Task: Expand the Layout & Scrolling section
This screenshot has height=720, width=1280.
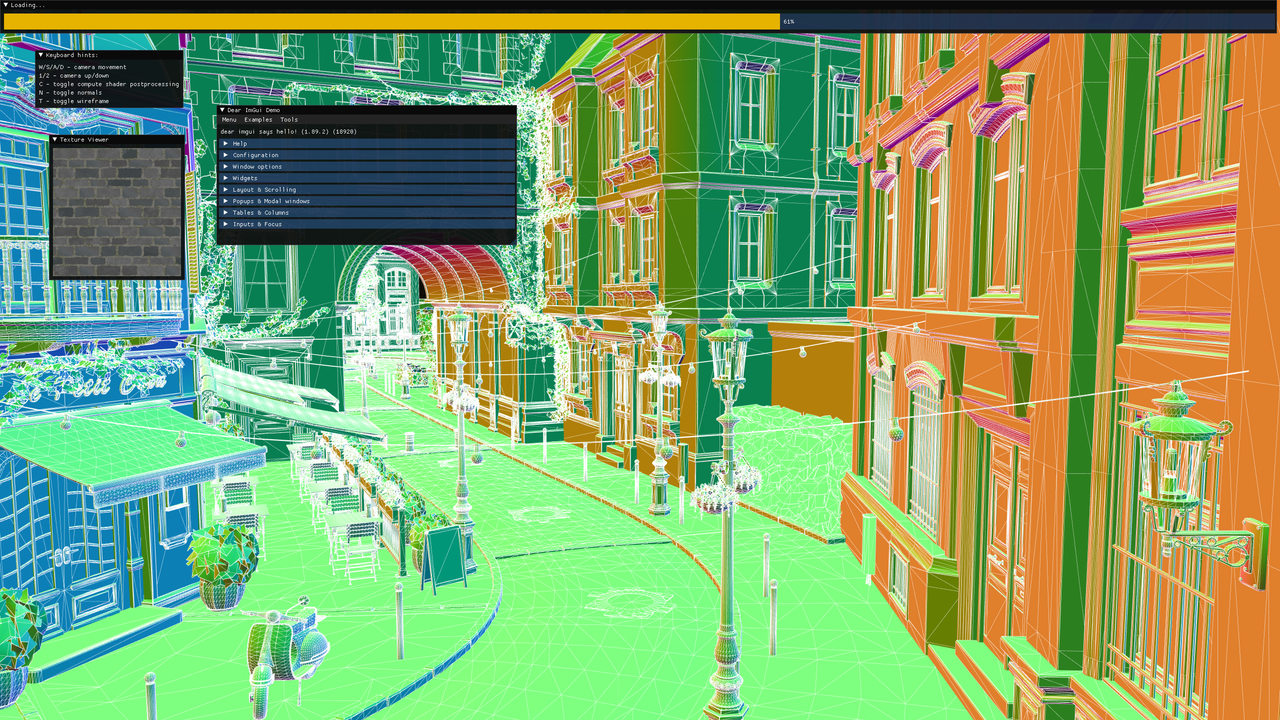Action: coord(366,189)
